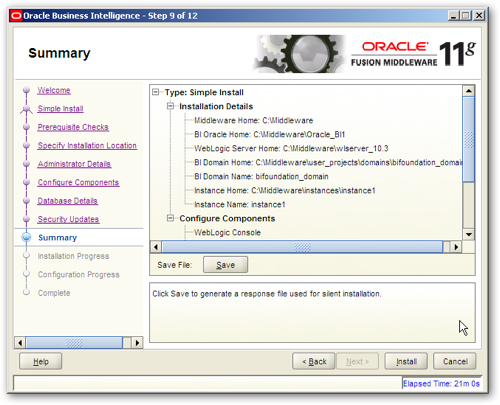500x405 pixels.
Task: Click the Help button
Action: (41, 361)
